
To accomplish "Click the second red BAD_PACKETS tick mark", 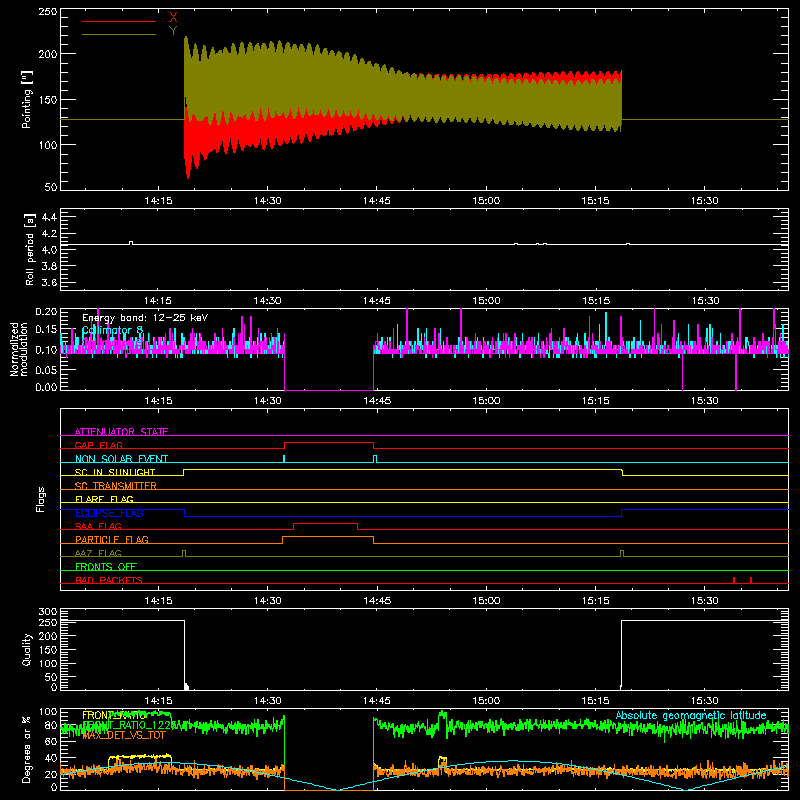I will pyautogui.click(x=751, y=580).
